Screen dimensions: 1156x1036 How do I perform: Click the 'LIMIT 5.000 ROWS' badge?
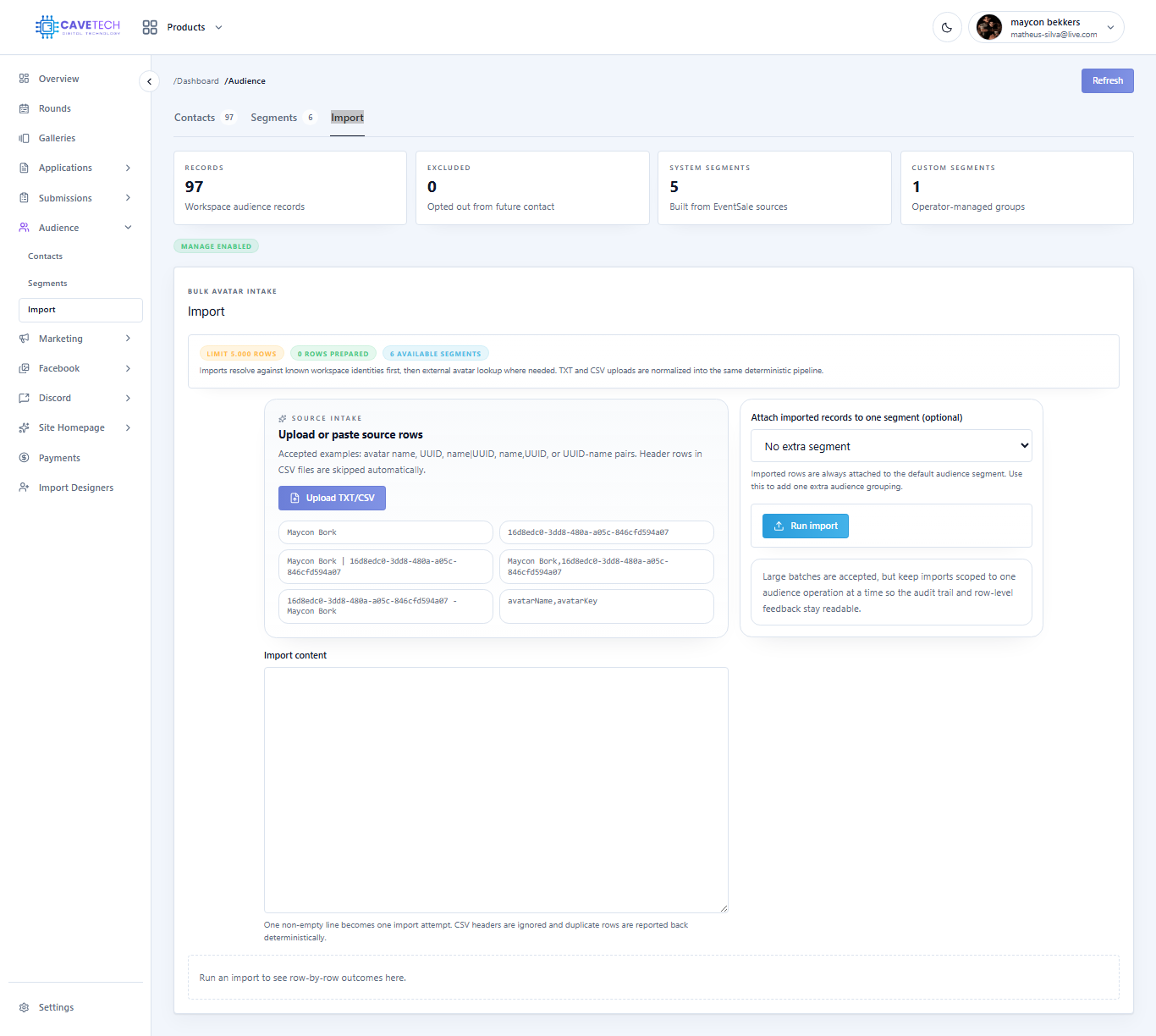(x=241, y=354)
